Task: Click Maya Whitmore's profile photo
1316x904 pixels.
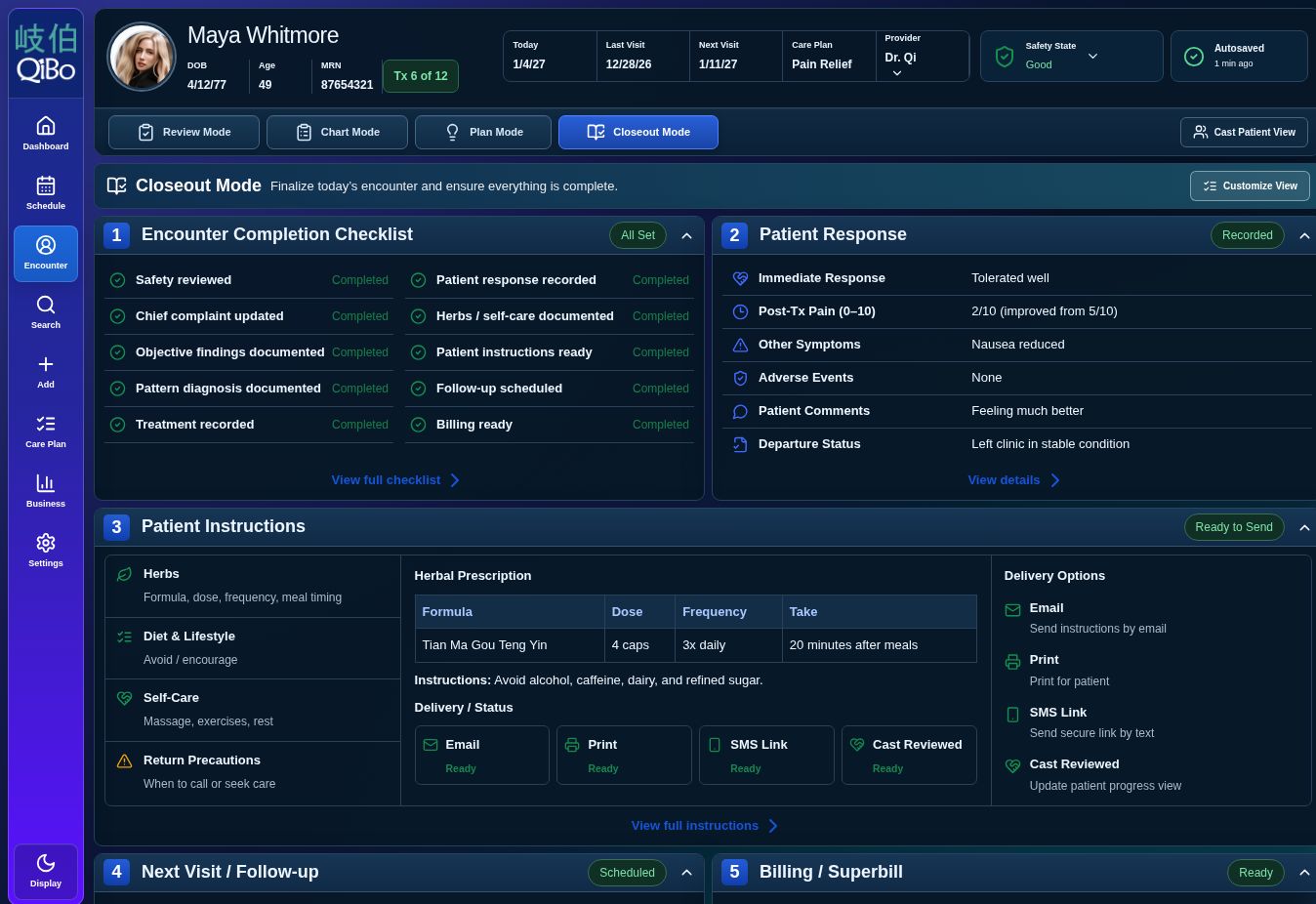Action: pos(142,57)
